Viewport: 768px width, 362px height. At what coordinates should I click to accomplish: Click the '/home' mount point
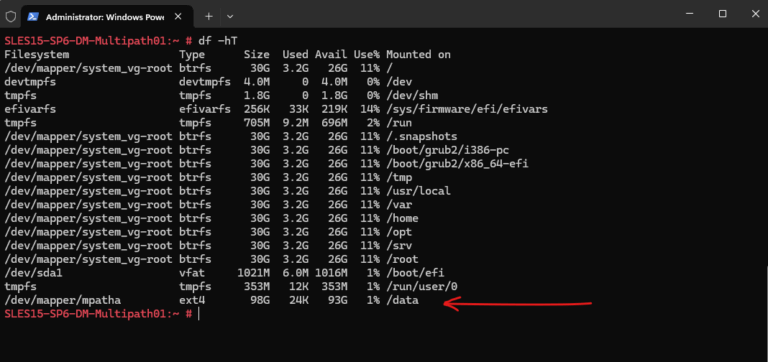coord(402,218)
